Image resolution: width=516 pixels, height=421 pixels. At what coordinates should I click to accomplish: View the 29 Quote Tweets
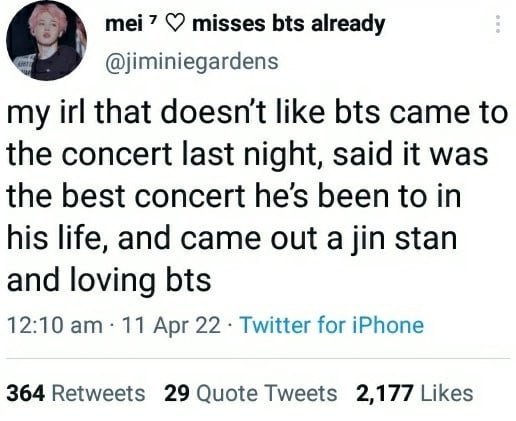[x=250, y=393]
